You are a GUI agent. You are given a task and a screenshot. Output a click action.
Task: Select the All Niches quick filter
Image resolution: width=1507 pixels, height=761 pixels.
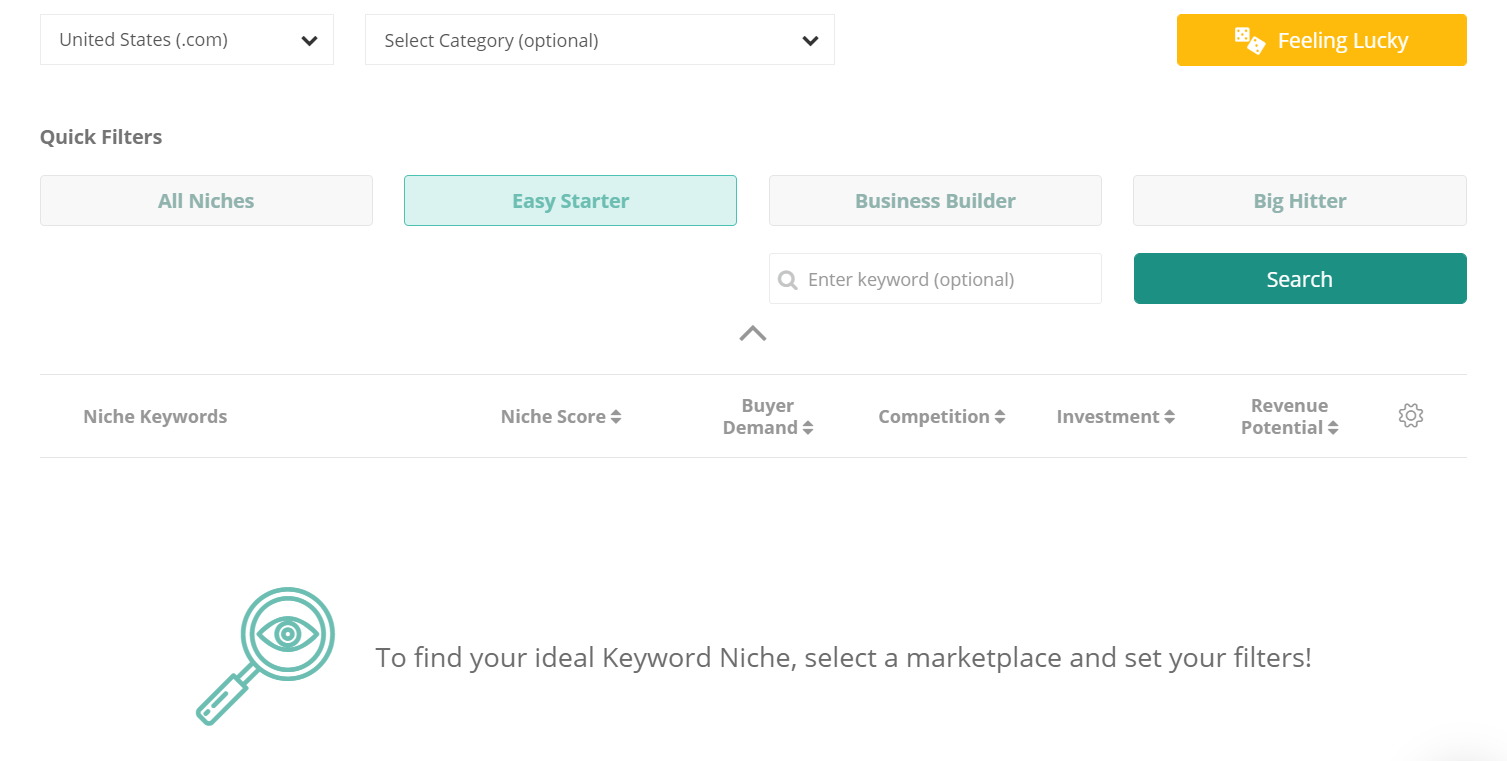coord(206,201)
